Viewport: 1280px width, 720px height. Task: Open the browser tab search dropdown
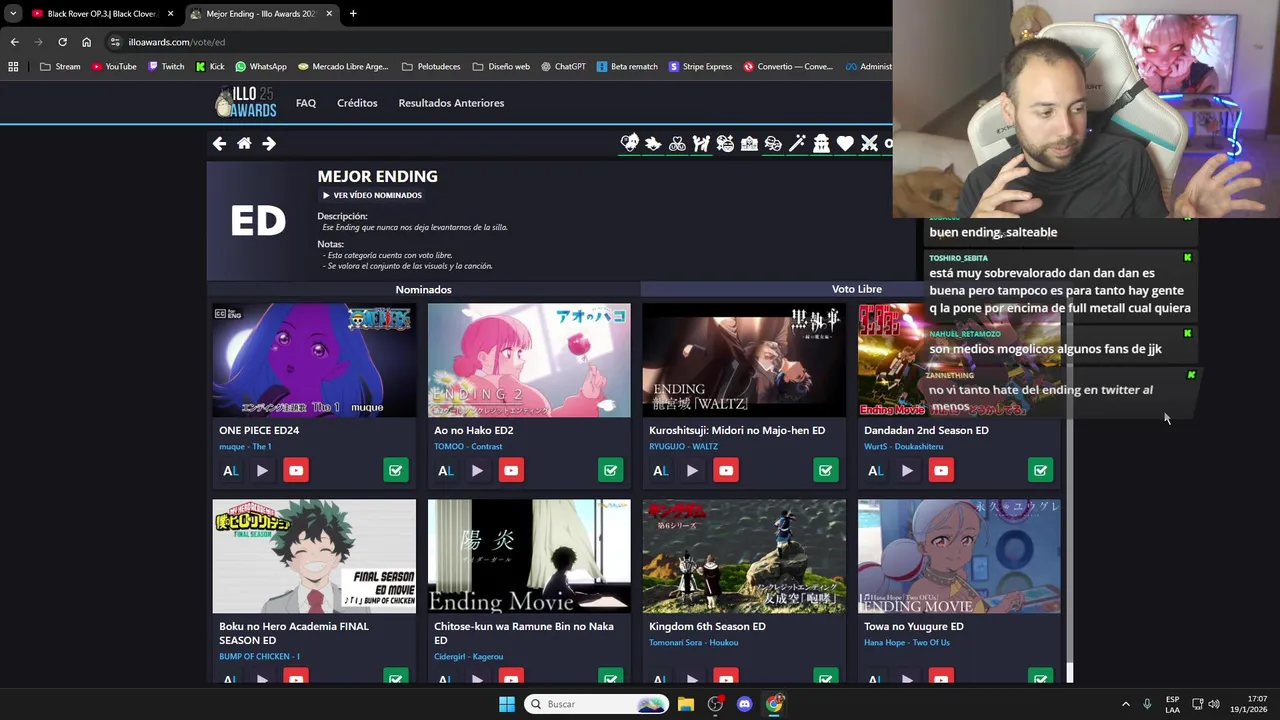[13, 14]
